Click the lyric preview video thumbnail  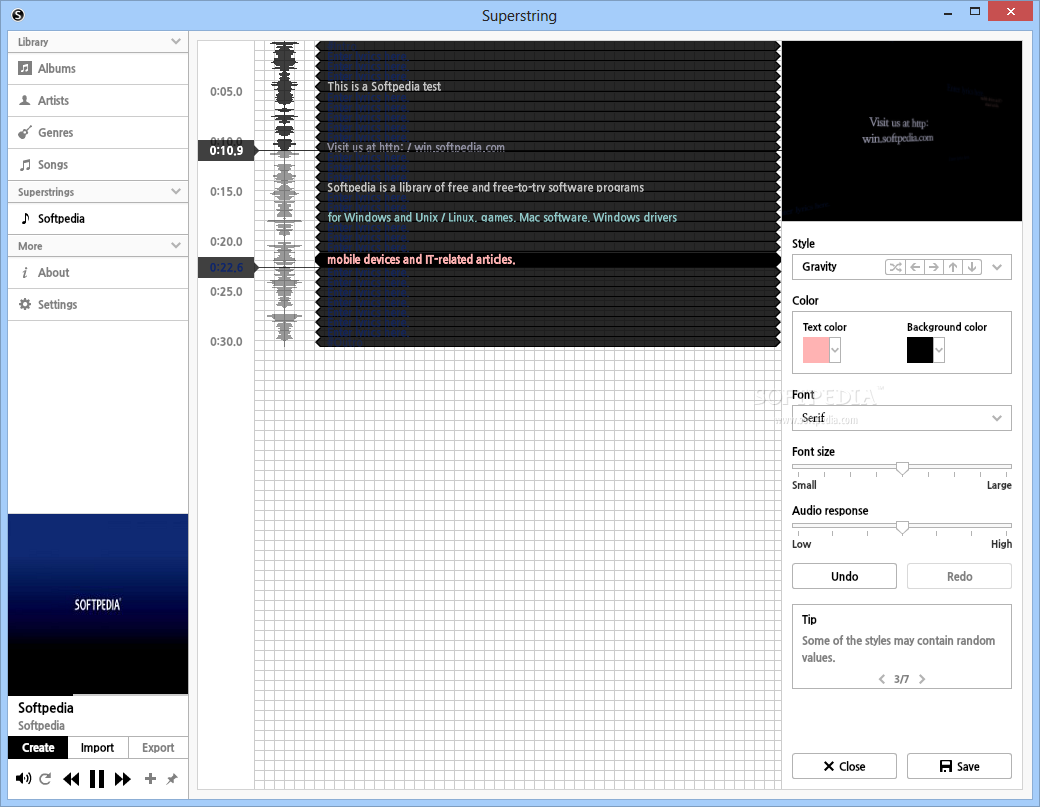[901, 131]
